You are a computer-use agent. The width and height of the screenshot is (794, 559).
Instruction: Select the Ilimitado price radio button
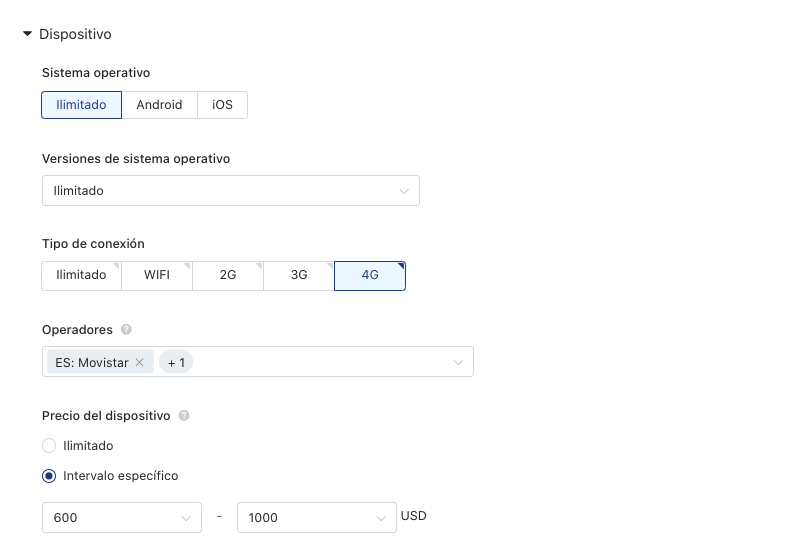(x=49, y=446)
